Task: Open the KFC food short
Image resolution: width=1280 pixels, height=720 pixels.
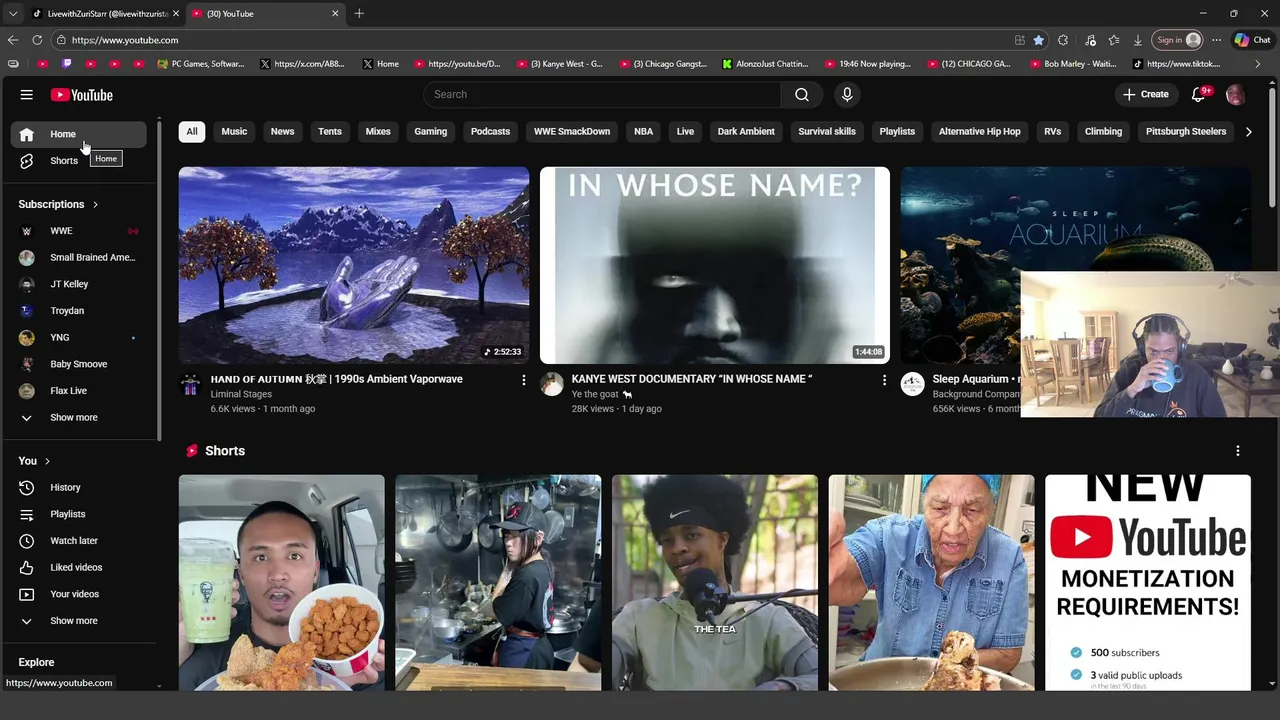Action: pos(281,583)
